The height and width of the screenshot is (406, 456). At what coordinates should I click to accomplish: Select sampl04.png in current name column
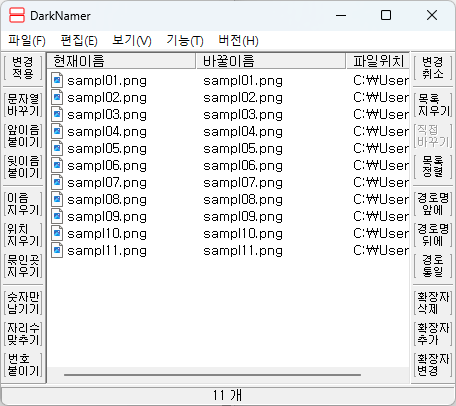tap(107, 132)
